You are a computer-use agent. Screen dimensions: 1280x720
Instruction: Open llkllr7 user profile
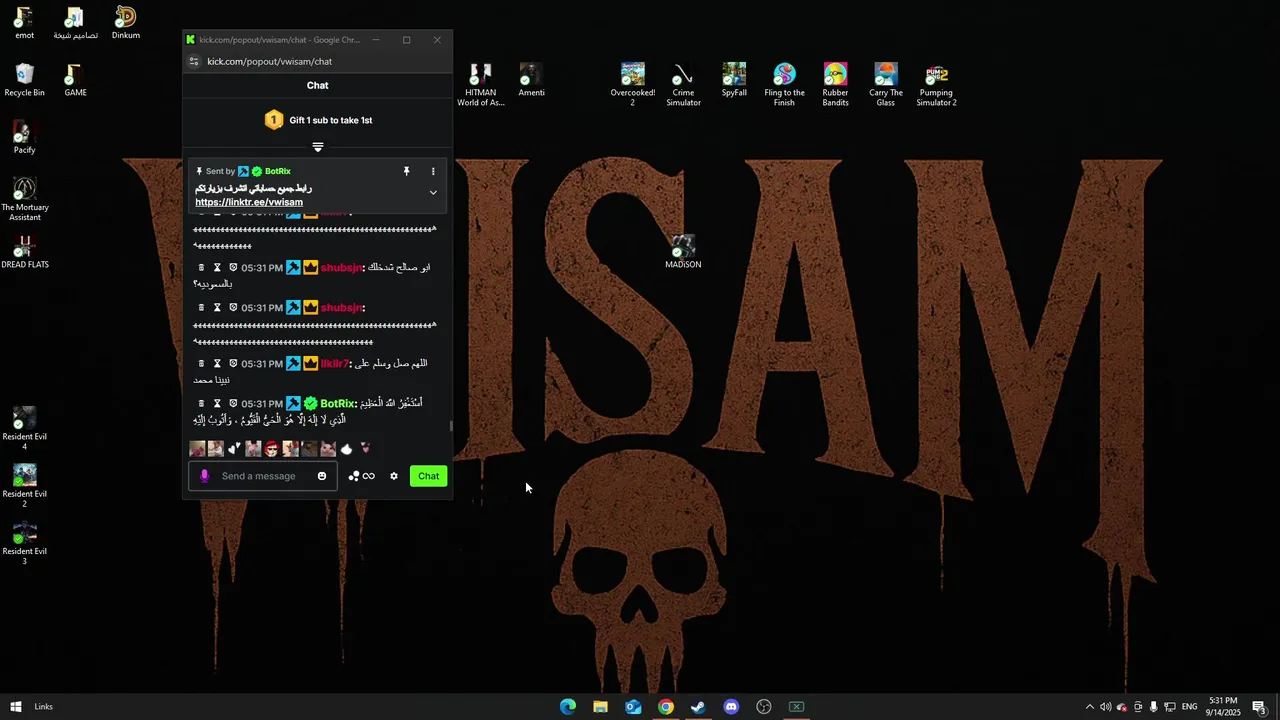point(334,364)
